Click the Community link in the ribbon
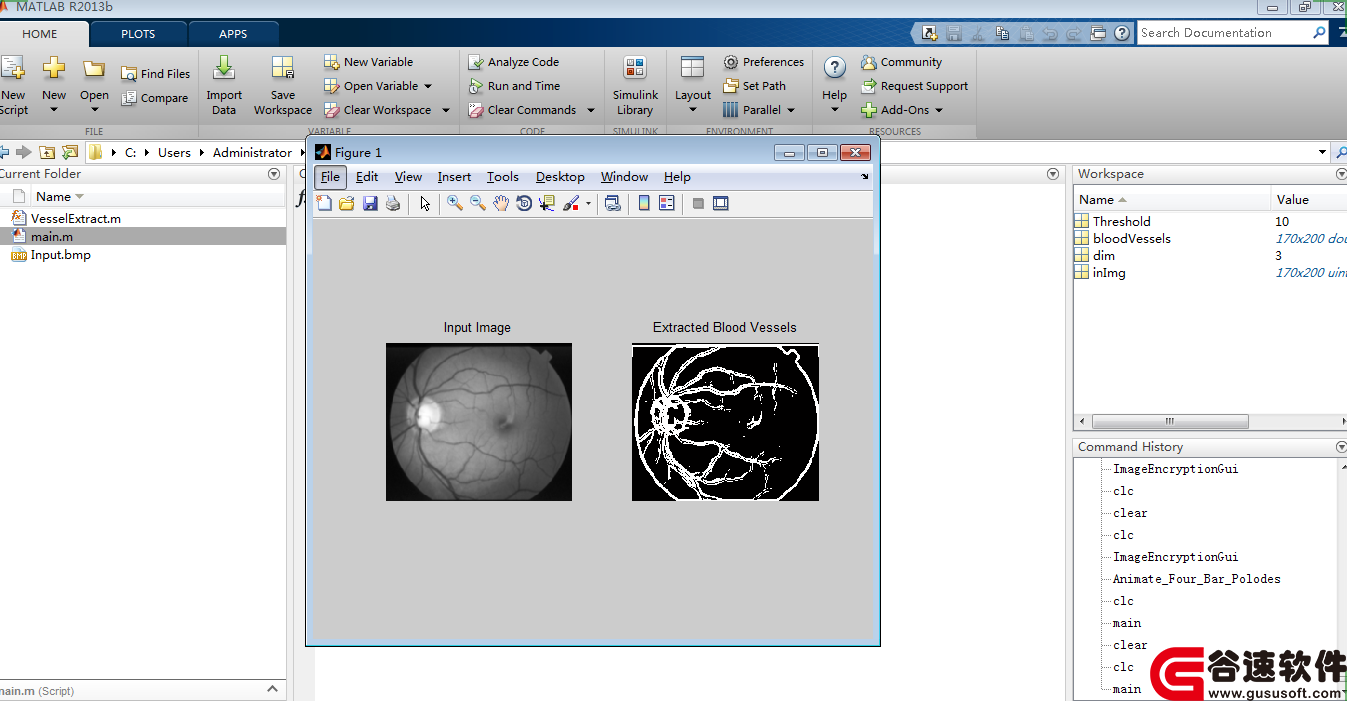1347x701 pixels. [901, 62]
